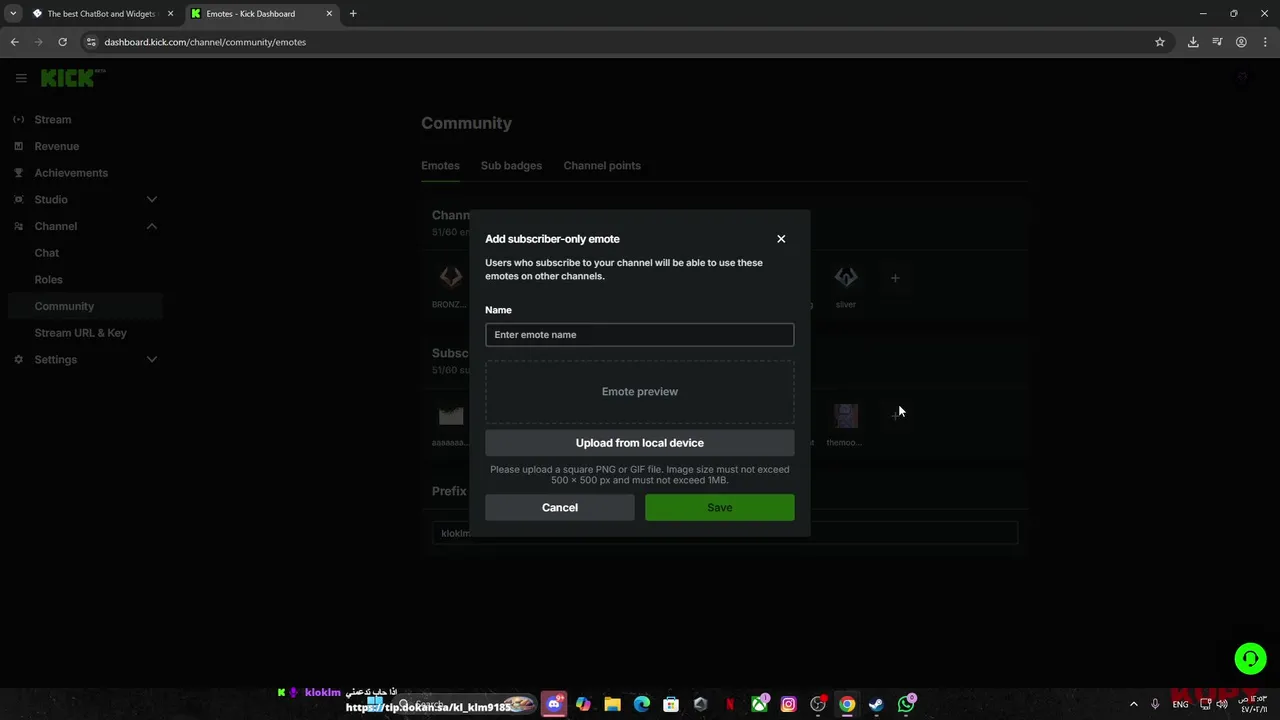
Task: Click Upload from local device button
Action: coord(640,443)
